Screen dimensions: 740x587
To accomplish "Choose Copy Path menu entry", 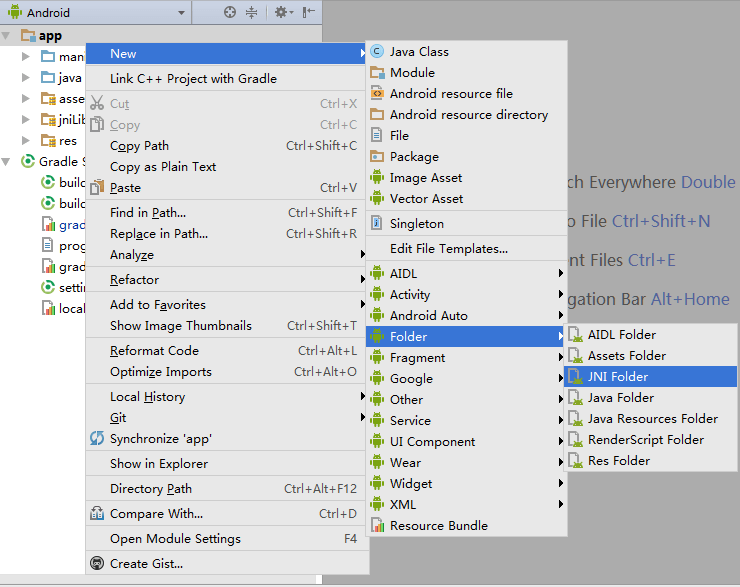I will [x=227, y=146].
